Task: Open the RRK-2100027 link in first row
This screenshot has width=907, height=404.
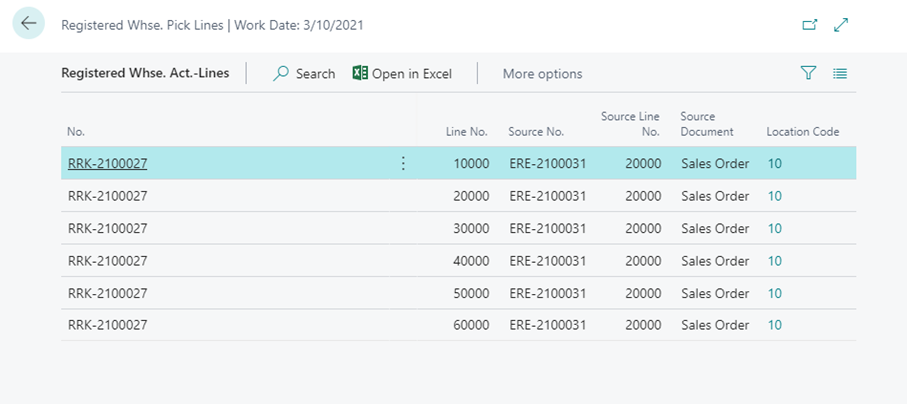Action: point(108,164)
